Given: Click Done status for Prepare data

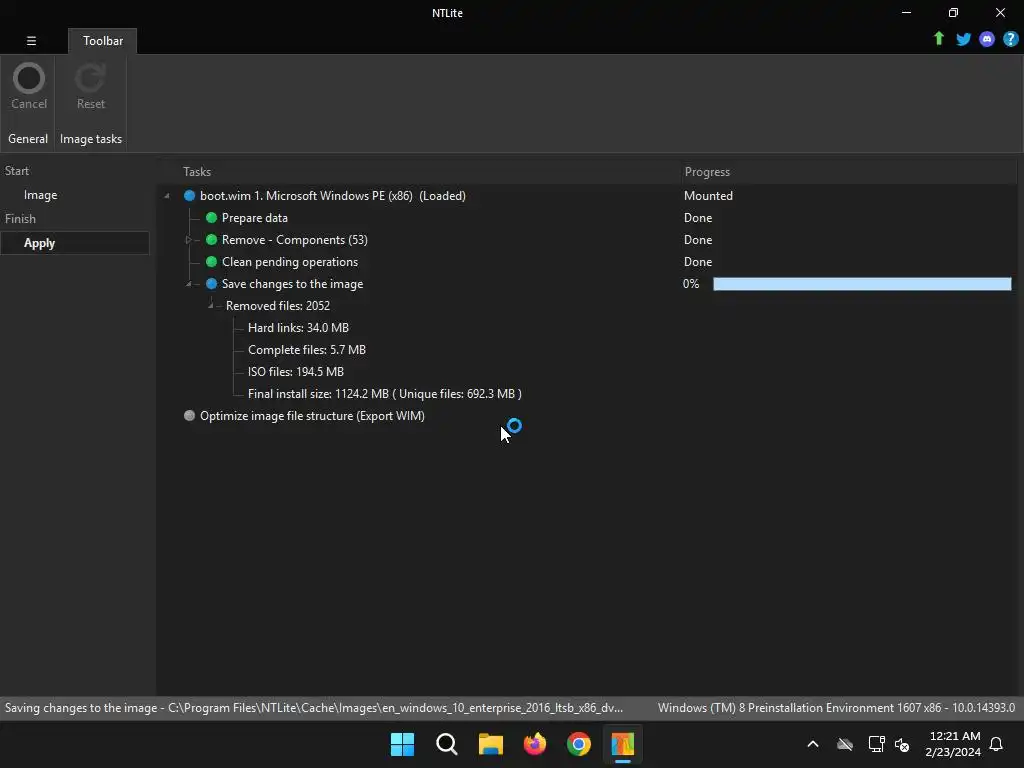Looking at the screenshot, I should pos(697,217).
